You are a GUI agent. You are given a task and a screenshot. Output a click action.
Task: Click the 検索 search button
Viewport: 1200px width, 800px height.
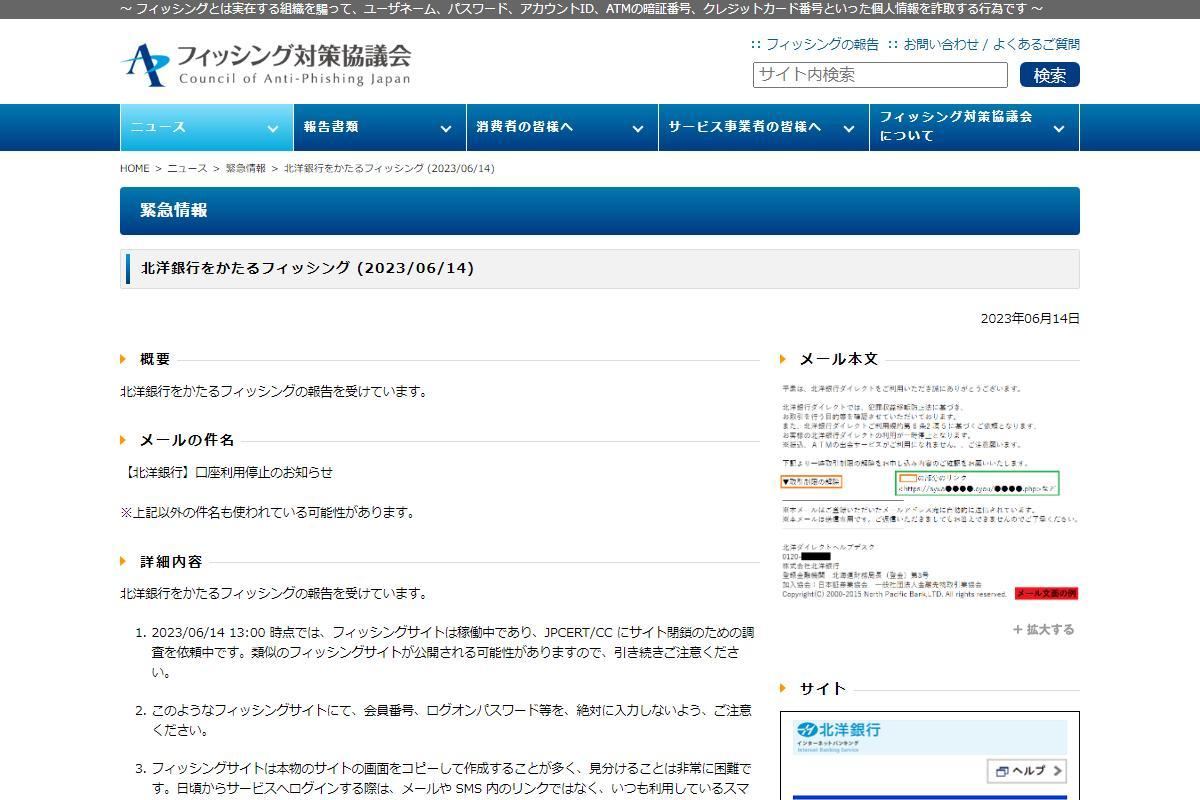(1050, 75)
